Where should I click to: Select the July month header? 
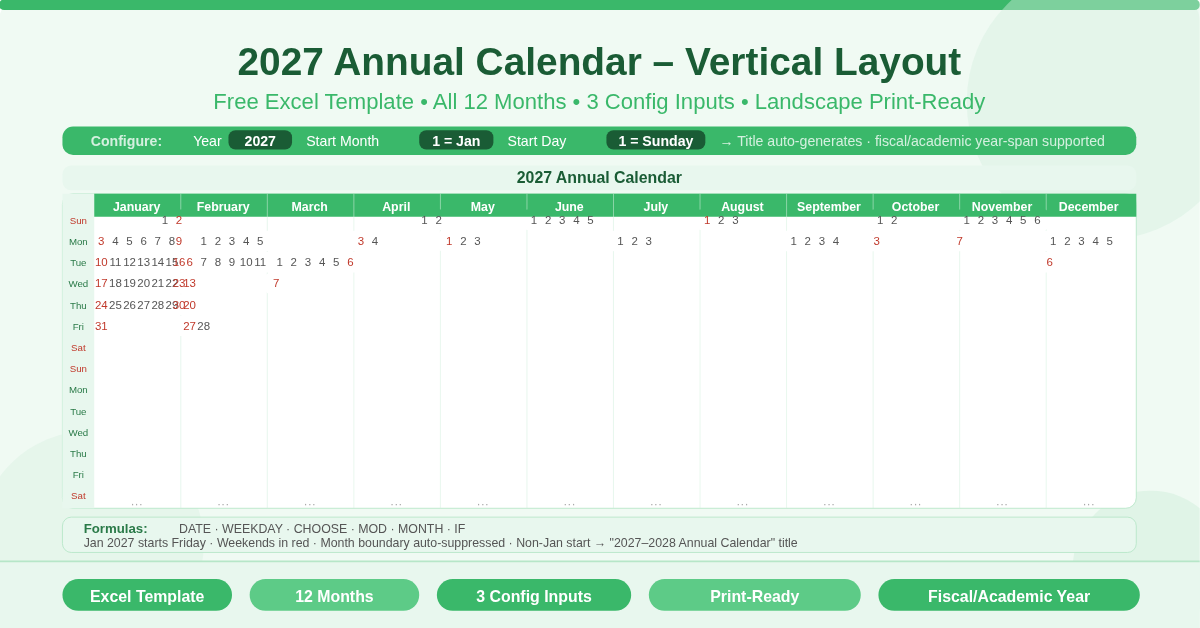pos(656,206)
